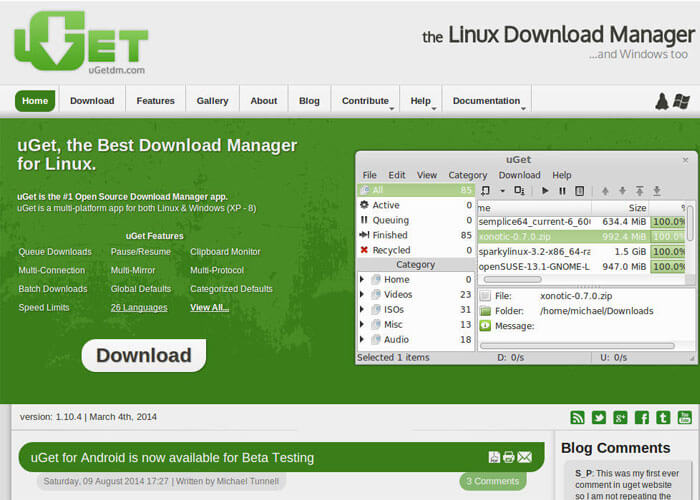
Task: Open the Help menu in uGet window
Action: (562, 175)
